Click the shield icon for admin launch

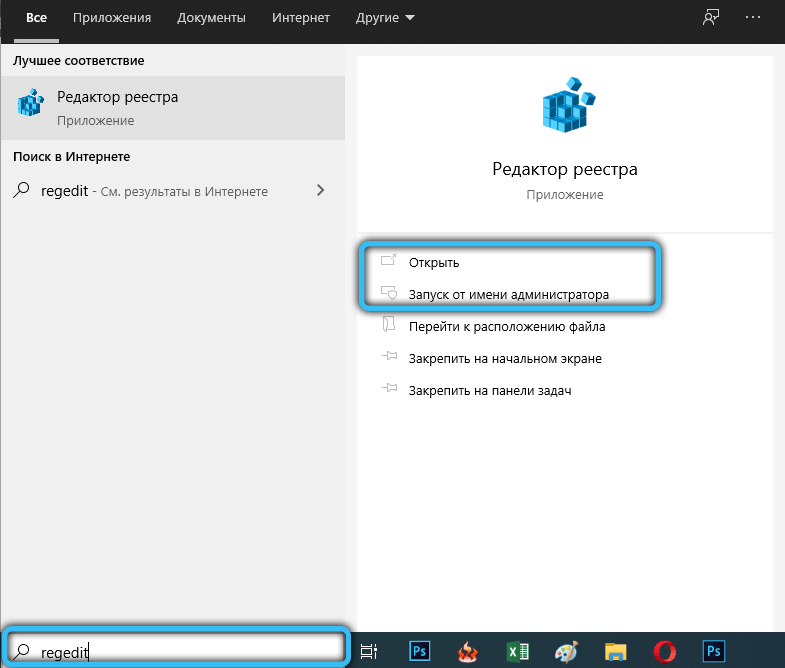click(x=389, y=292)
